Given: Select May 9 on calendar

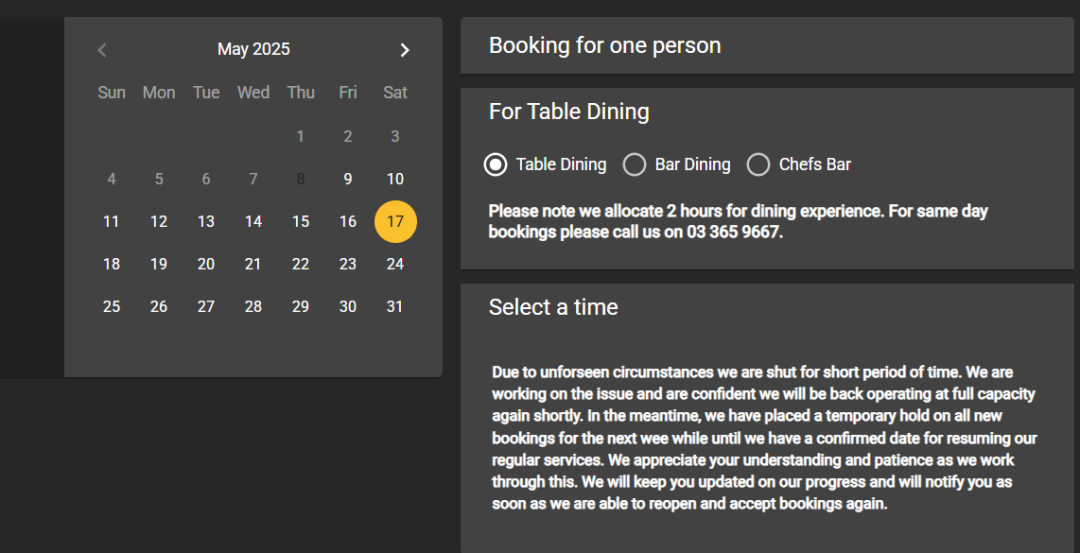Looking at the screenshot, I should coord(348,179).
